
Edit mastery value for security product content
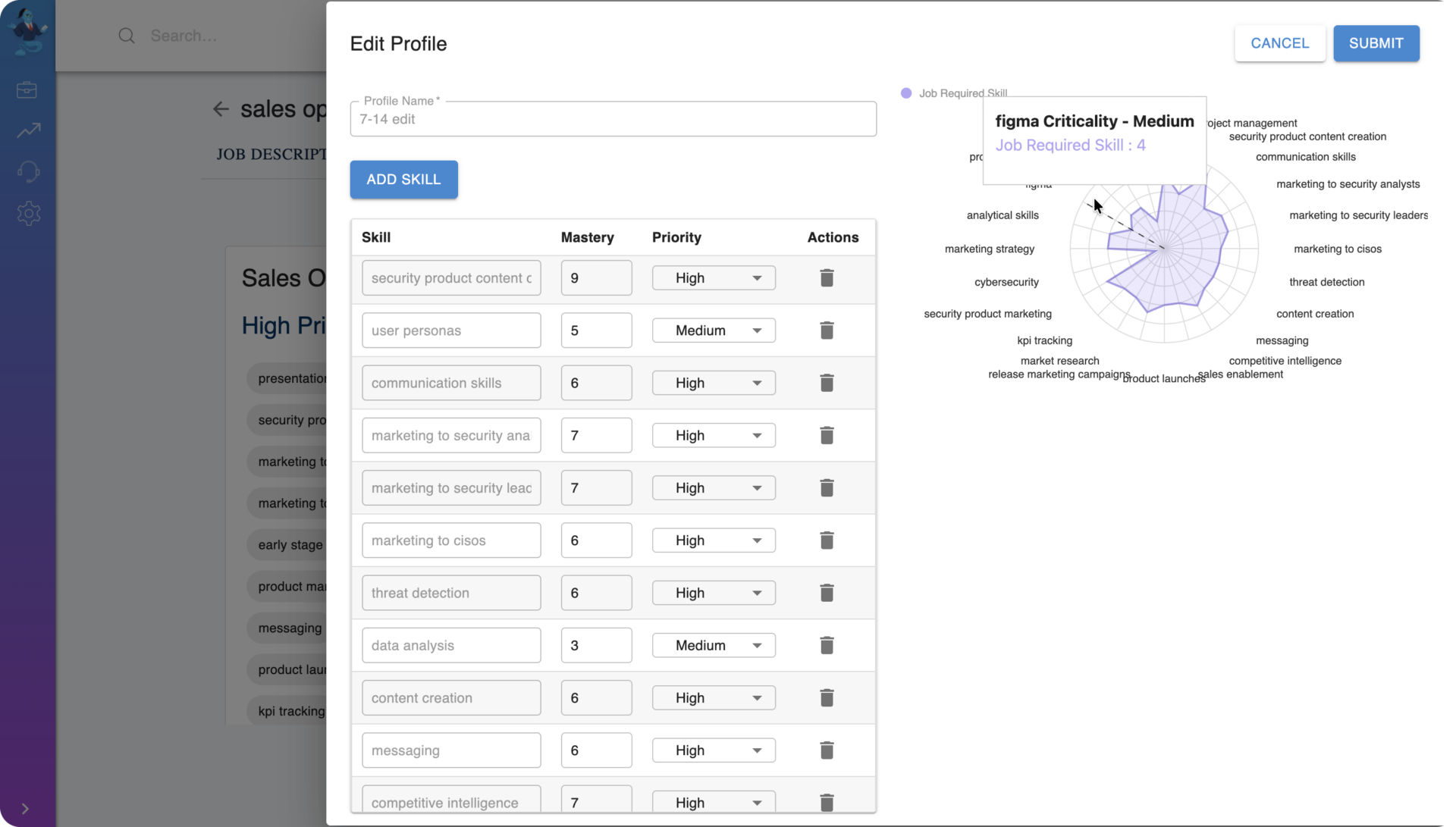click(x=596, y=278)
